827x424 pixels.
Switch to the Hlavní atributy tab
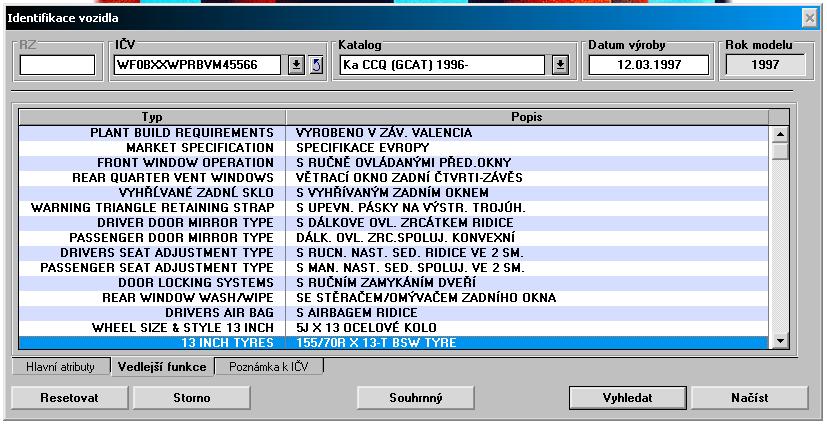(60, 367)
